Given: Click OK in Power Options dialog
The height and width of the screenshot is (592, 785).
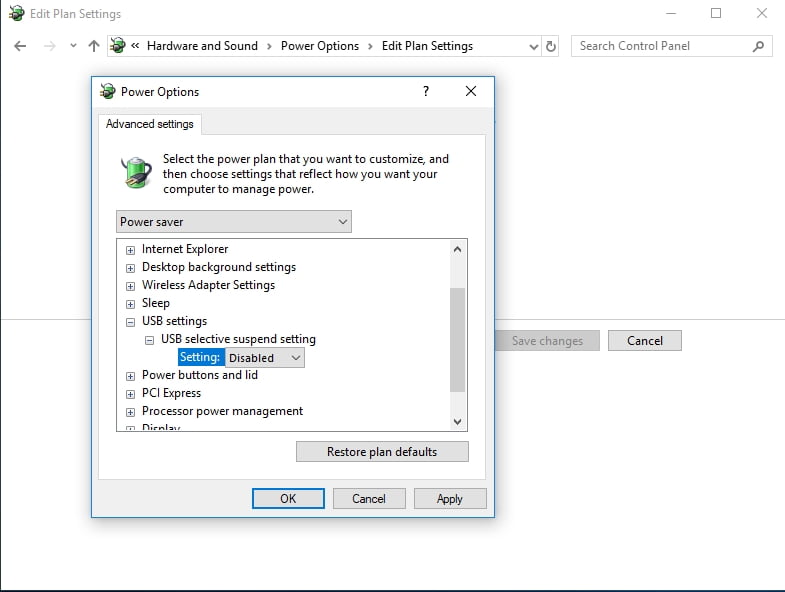Looking at the screenshot, I should 288,498.
